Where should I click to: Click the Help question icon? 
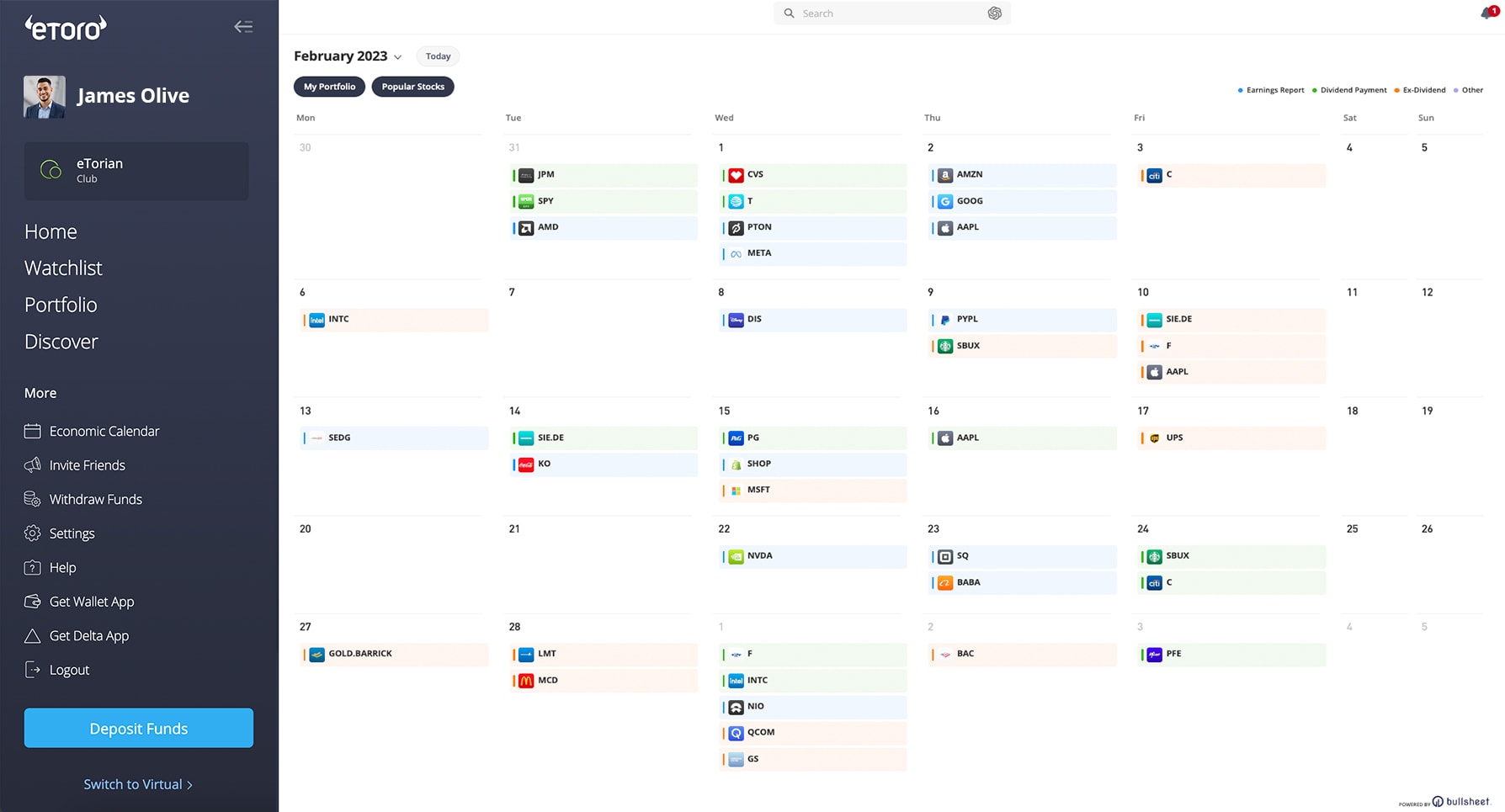click(32, 568)
